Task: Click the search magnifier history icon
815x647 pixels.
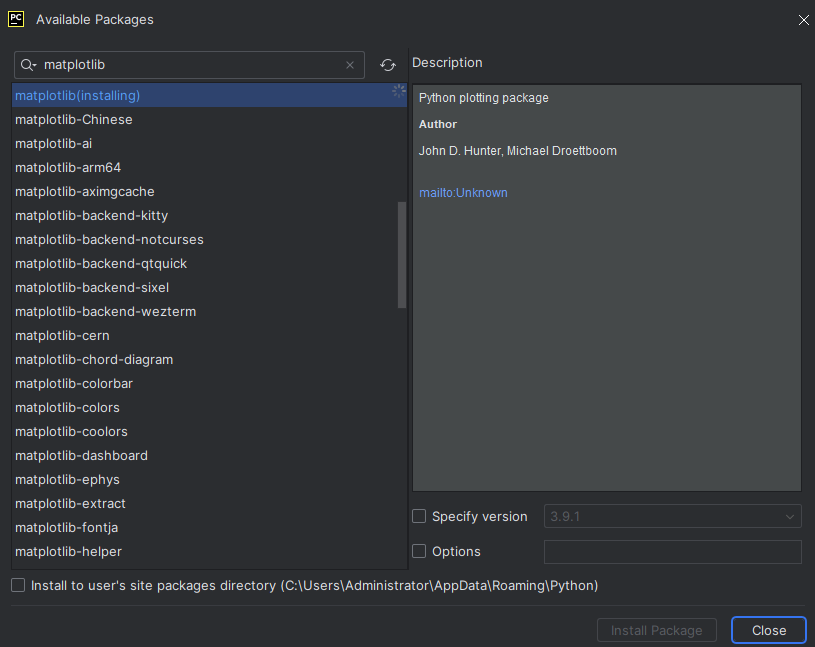Action: click(x=28, y=65)
